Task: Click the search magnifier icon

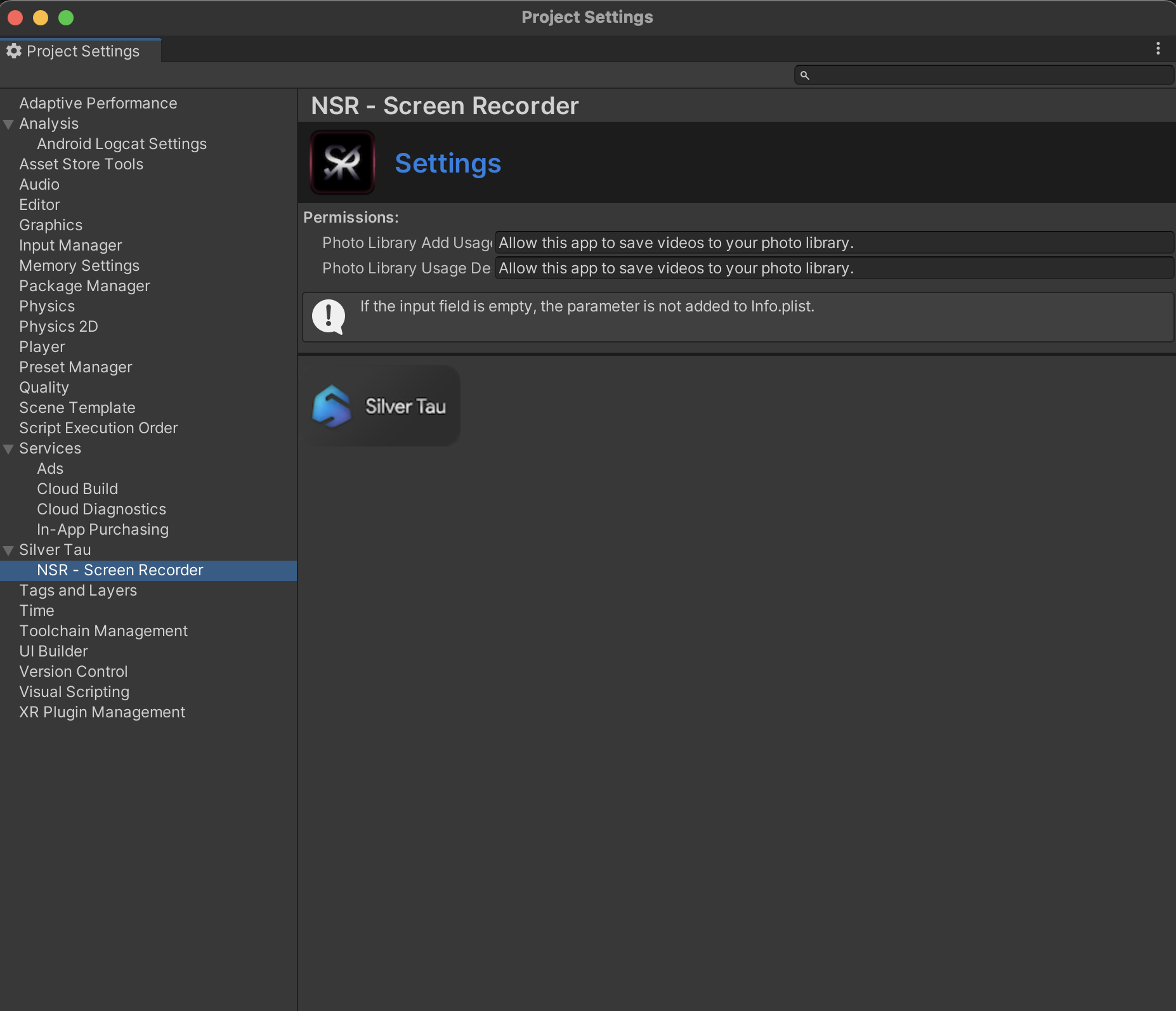Action: point(805,75)
